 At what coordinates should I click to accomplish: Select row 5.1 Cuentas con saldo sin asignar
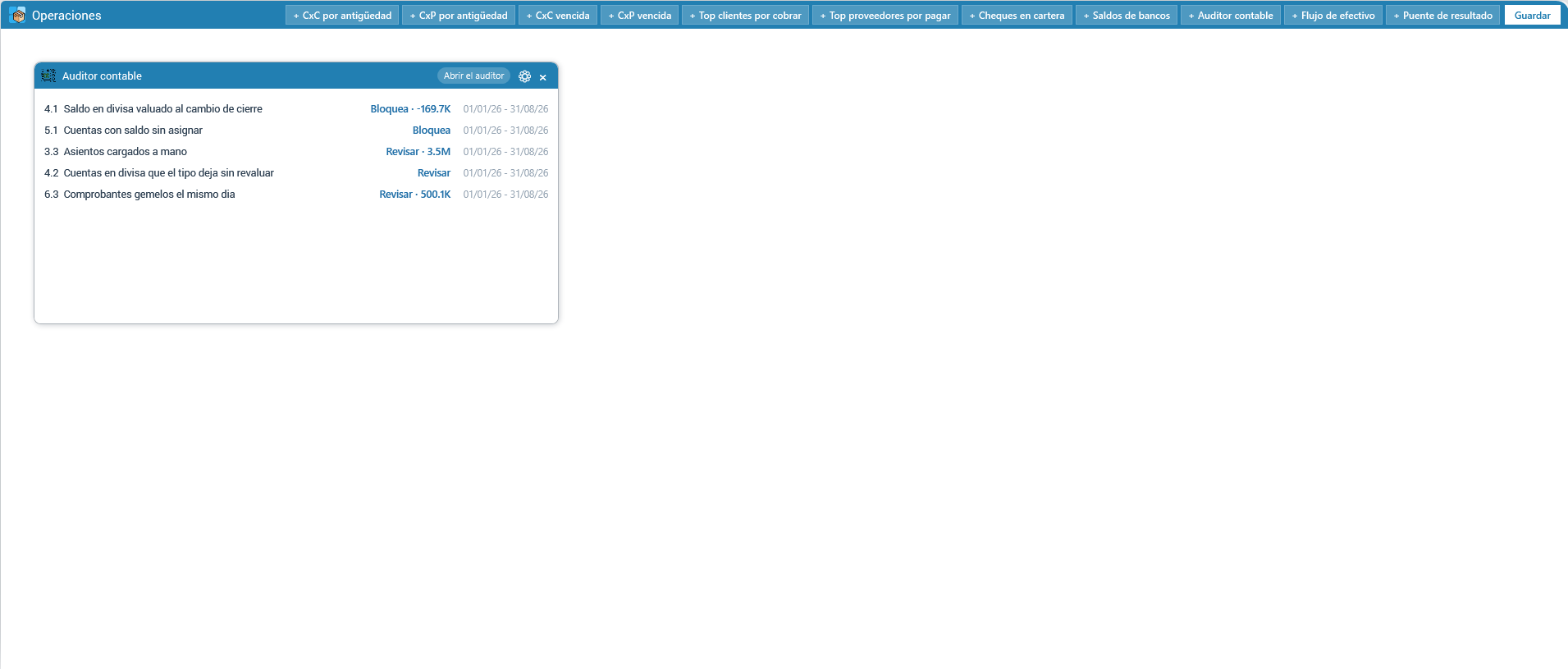[x=296, y=131]
